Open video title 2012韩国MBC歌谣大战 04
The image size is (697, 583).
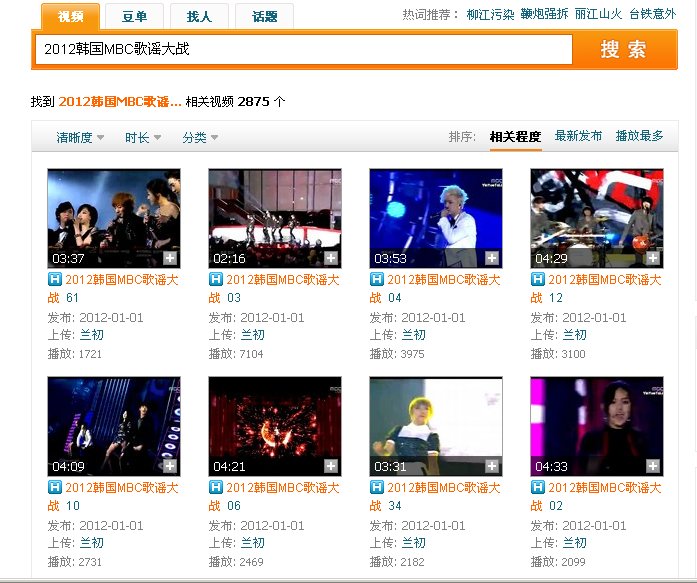click(x=435, y=288)
